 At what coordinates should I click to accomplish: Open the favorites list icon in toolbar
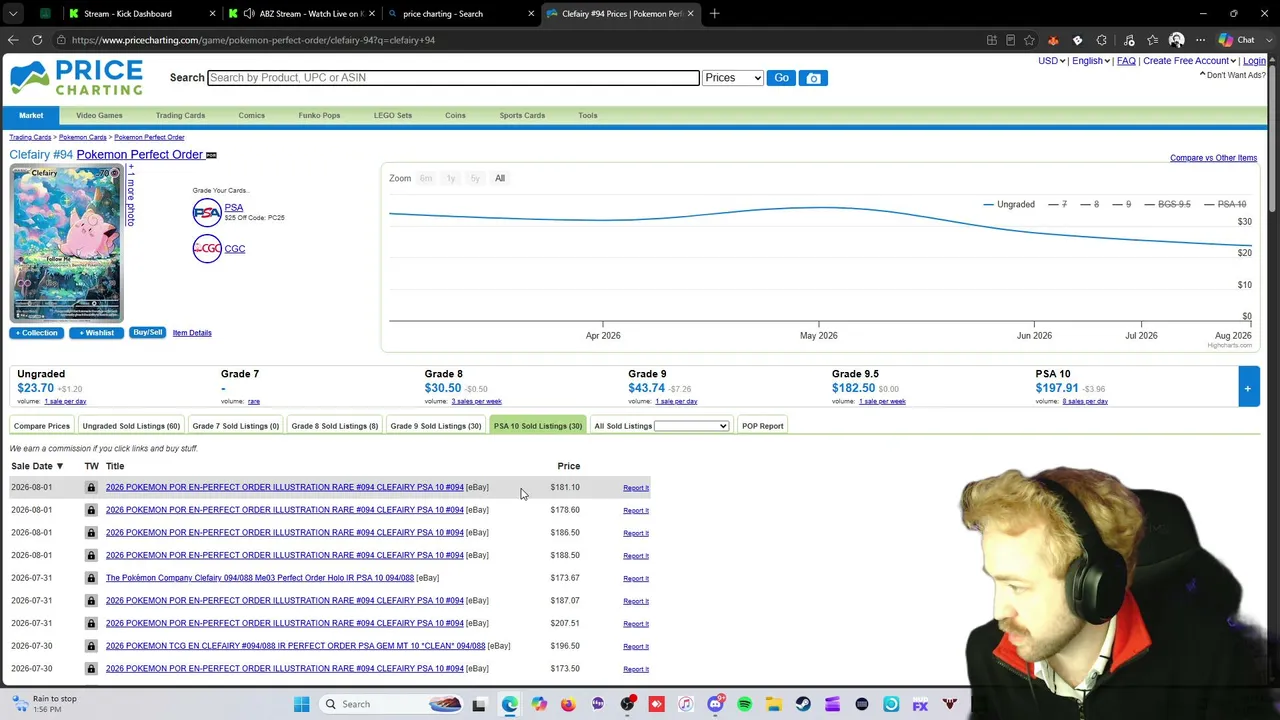click(1153, 40)
